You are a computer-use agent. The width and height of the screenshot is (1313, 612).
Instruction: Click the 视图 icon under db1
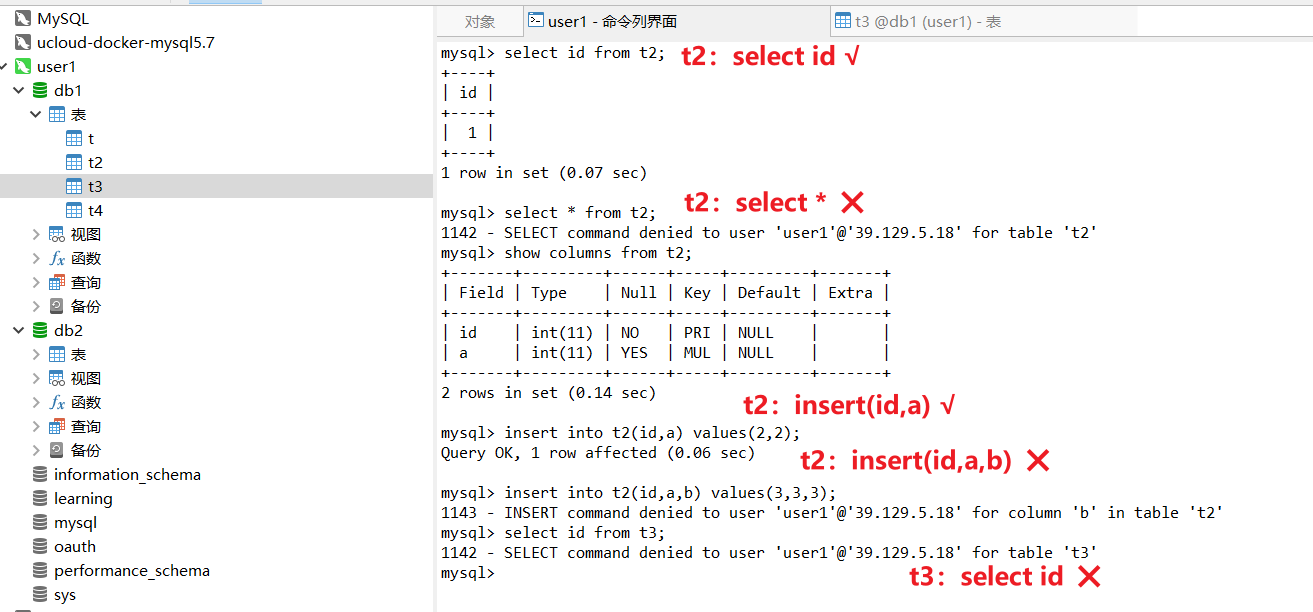pos(57,234)
